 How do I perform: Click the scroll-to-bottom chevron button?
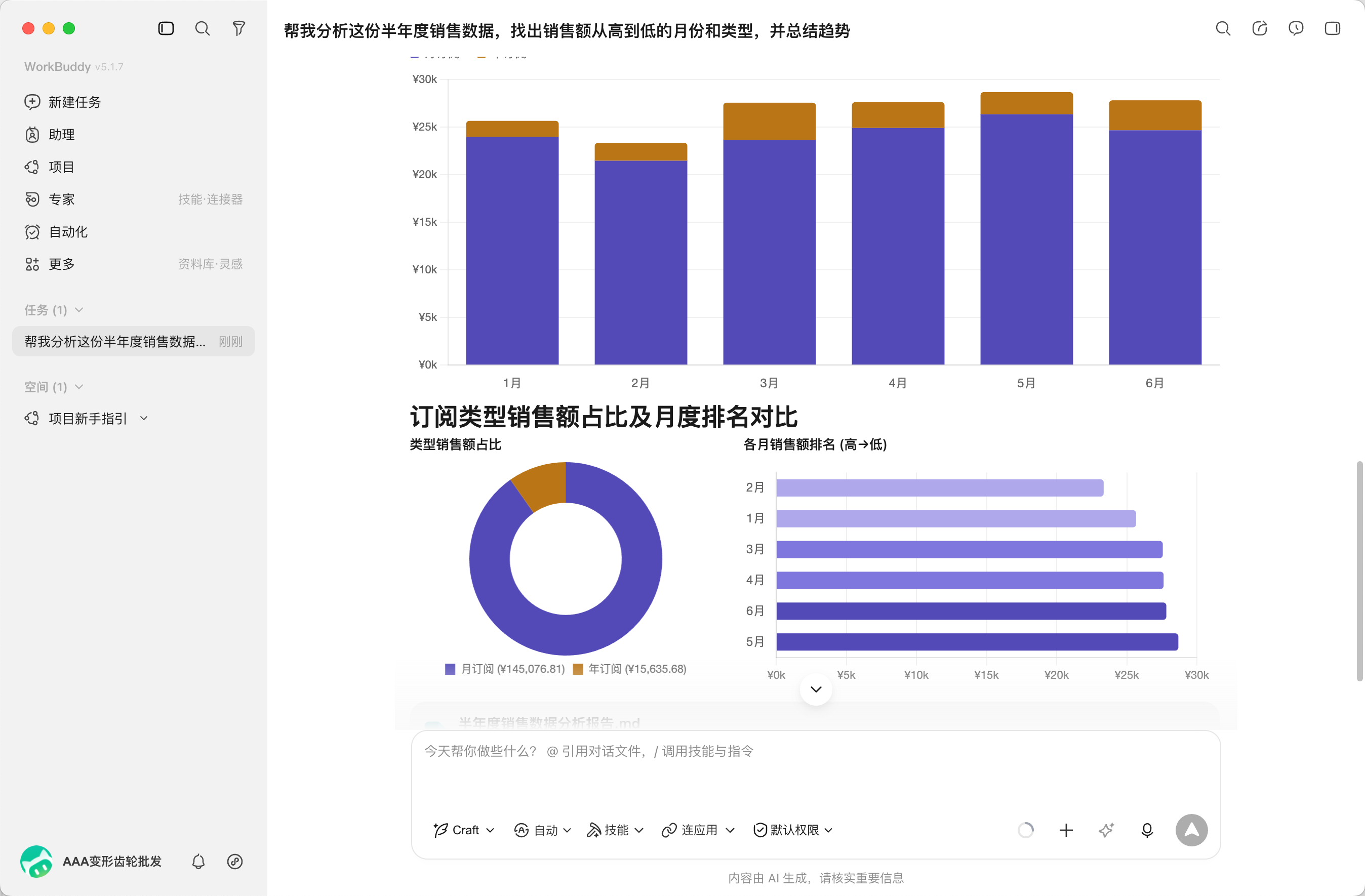click(816, 688)
